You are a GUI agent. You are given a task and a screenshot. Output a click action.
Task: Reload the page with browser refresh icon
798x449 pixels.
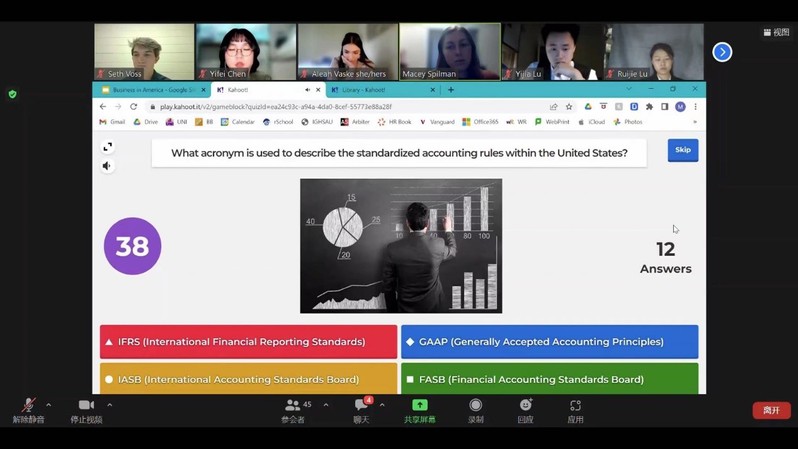[134, 107]
